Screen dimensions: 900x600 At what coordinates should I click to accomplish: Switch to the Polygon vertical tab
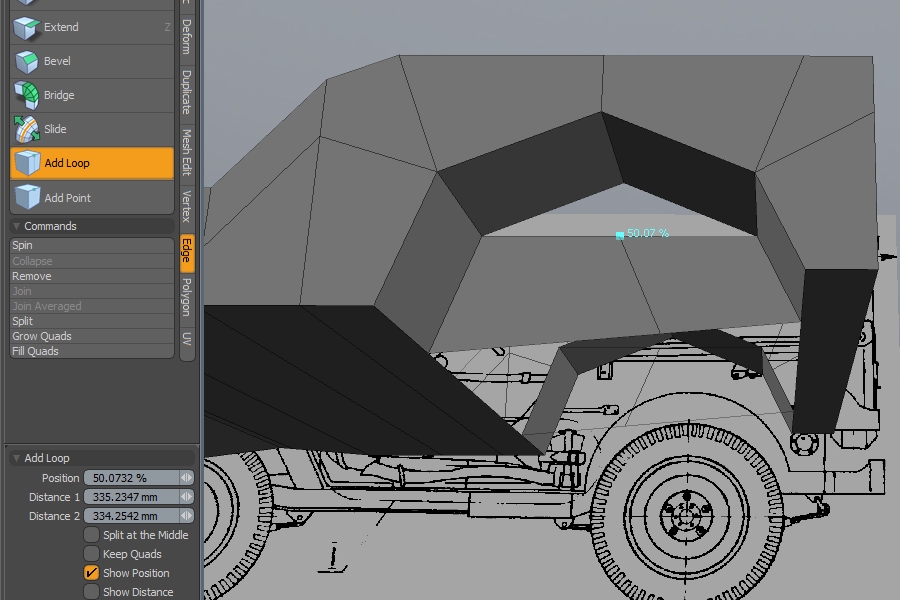(x=187, y=296)
